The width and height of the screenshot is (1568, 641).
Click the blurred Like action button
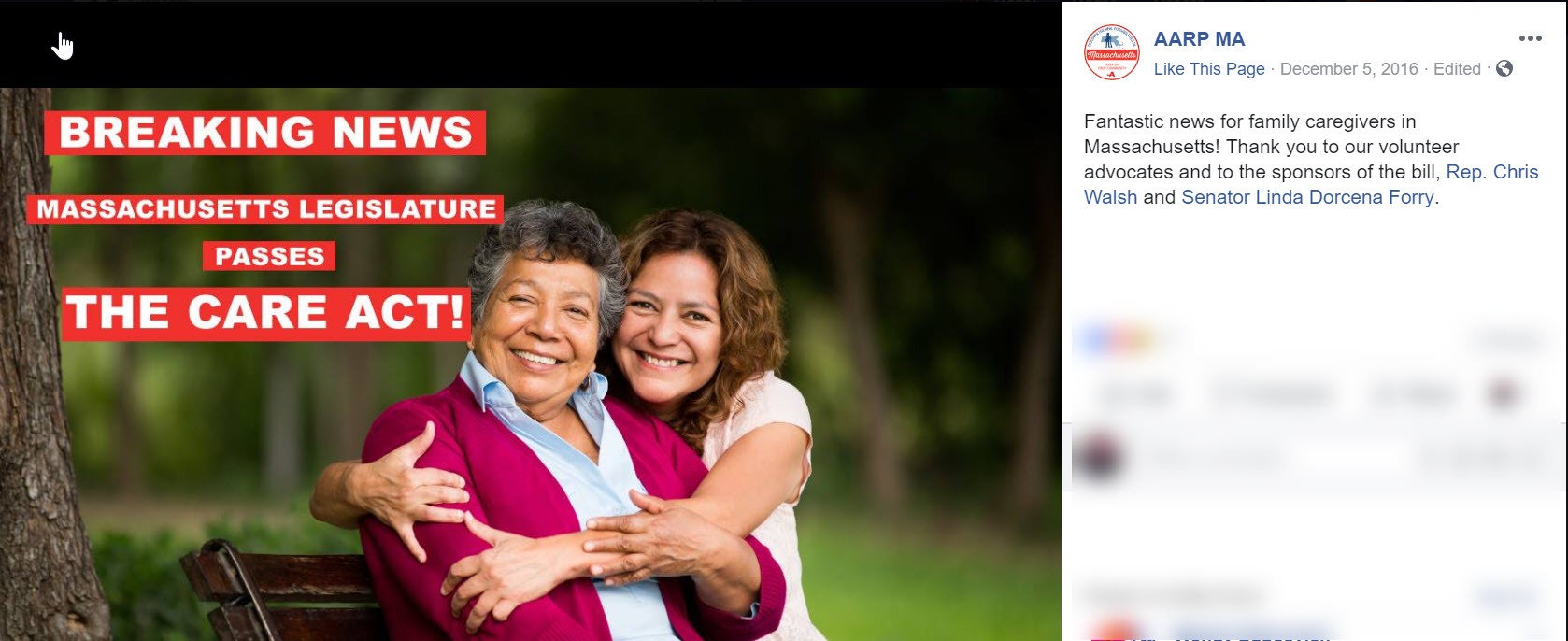click(1136, 395)
